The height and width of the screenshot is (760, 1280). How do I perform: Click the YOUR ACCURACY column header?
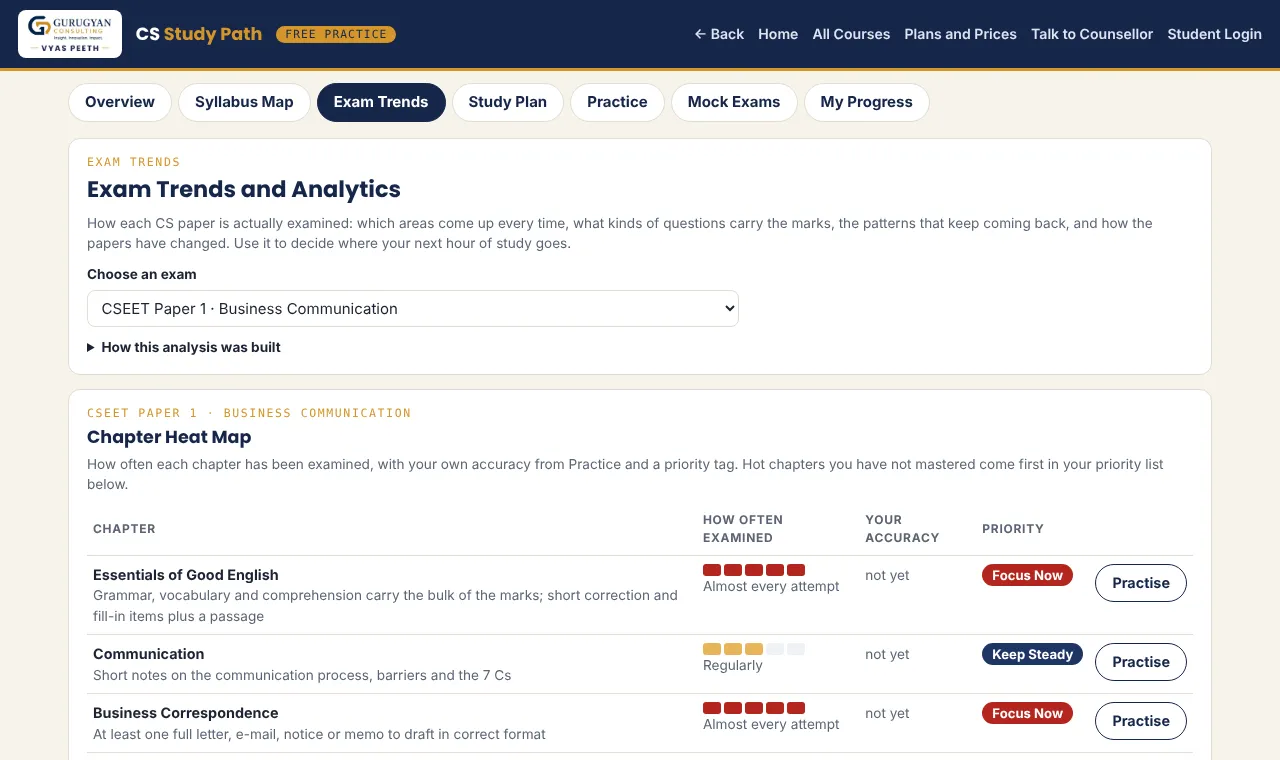click(902, 529)
